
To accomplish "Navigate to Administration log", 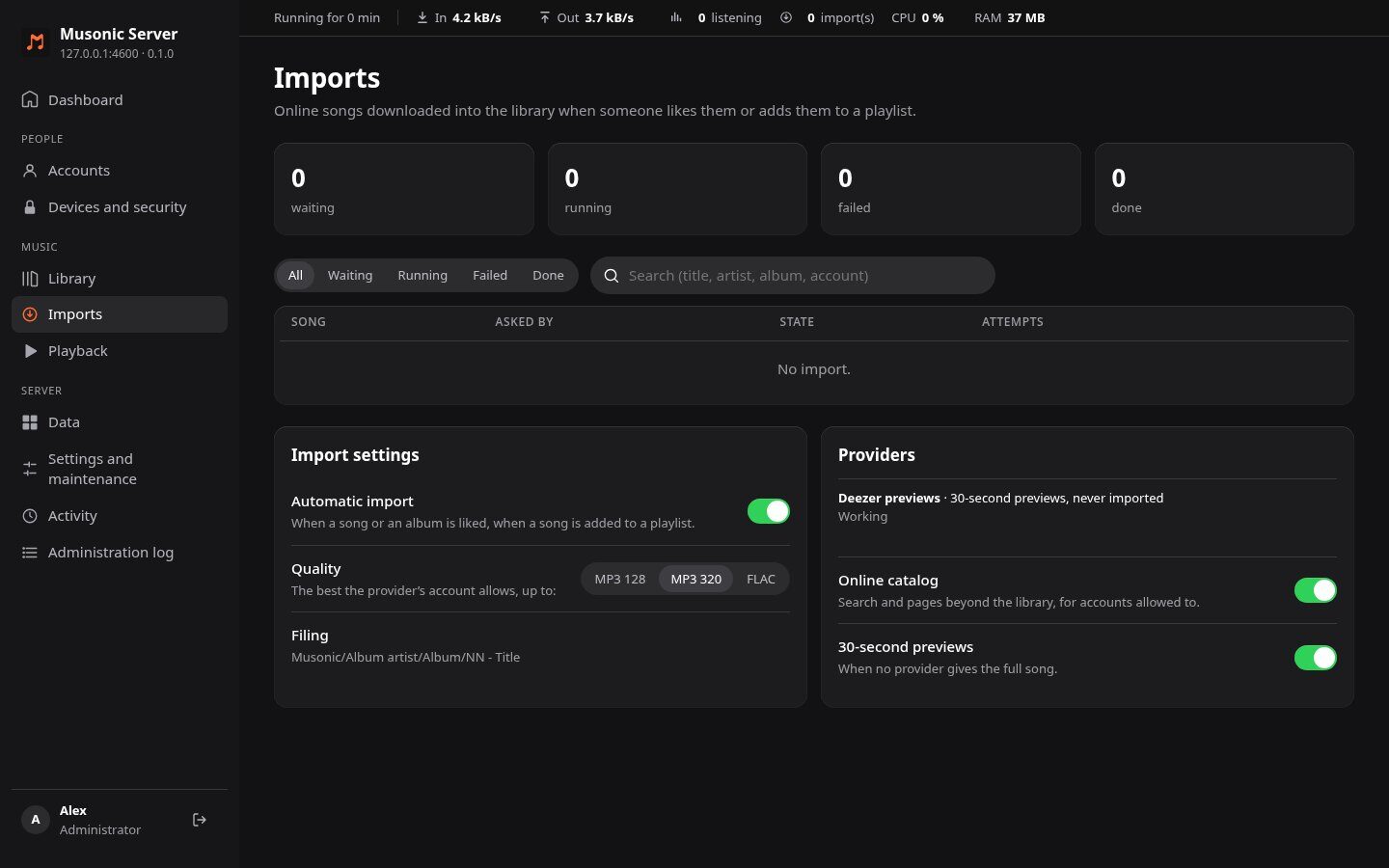I will [x=120, y=553].
